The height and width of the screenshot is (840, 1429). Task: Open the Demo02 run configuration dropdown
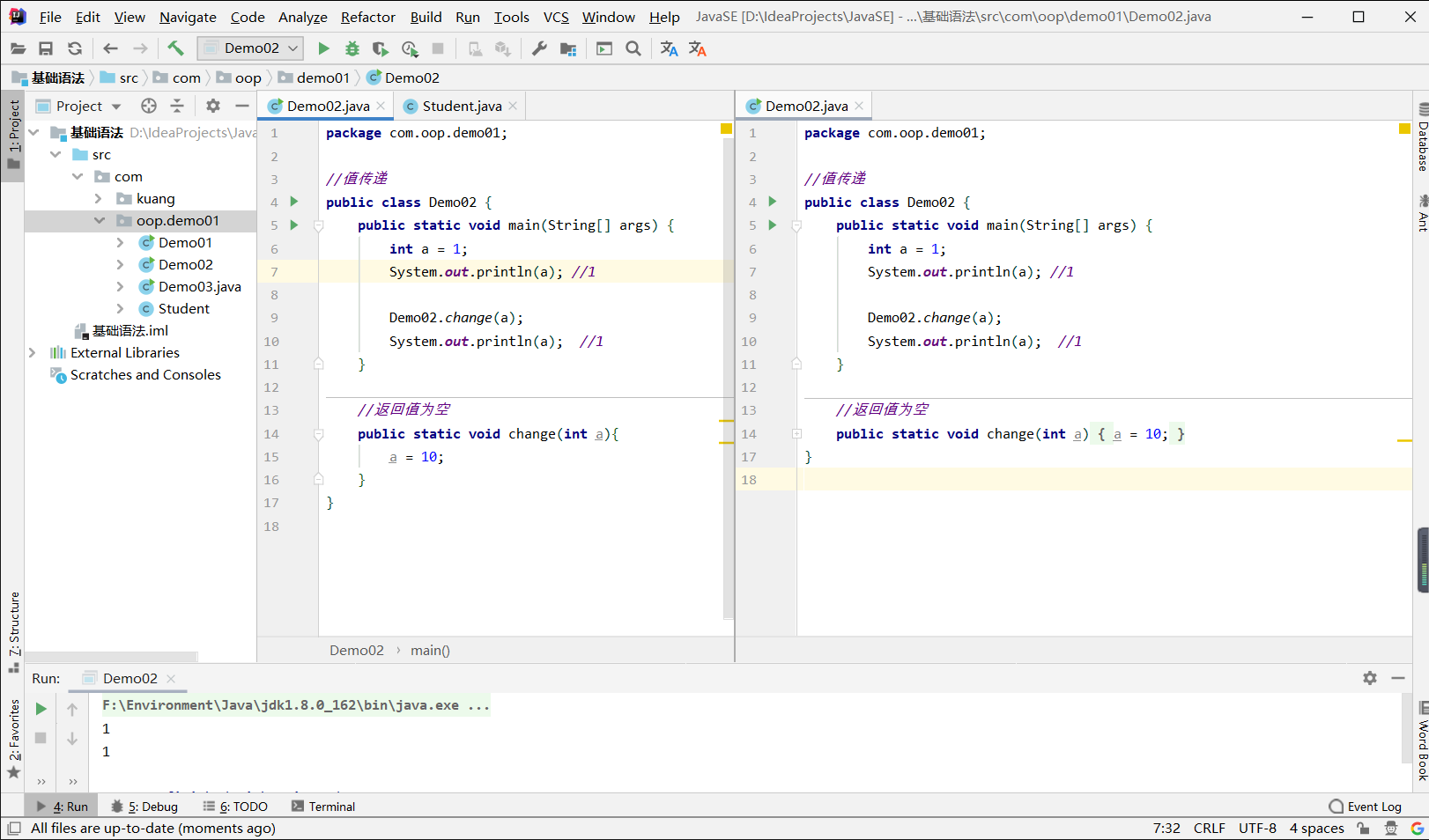pos(250,48)
